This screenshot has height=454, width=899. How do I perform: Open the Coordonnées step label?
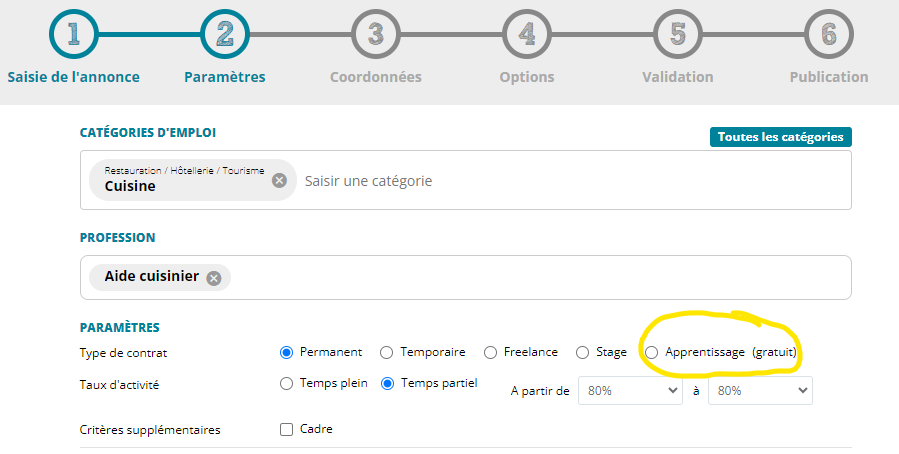click(376, 77)
